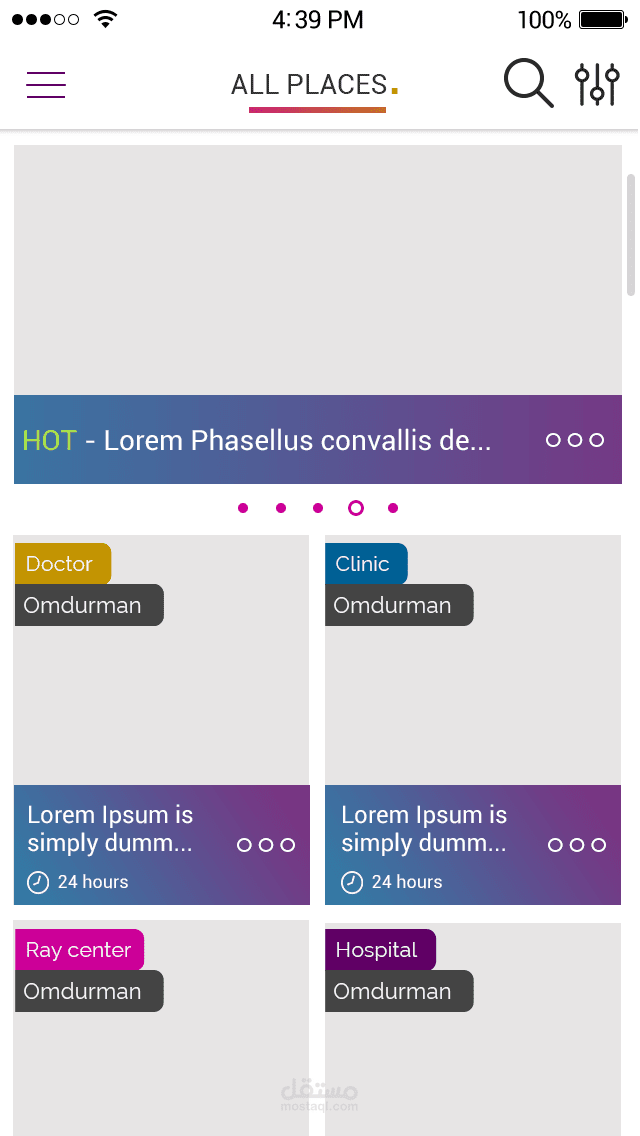Tap clock icon on Doctor card
This screenshot has height=1136, width=640.
tap(37, 882)
